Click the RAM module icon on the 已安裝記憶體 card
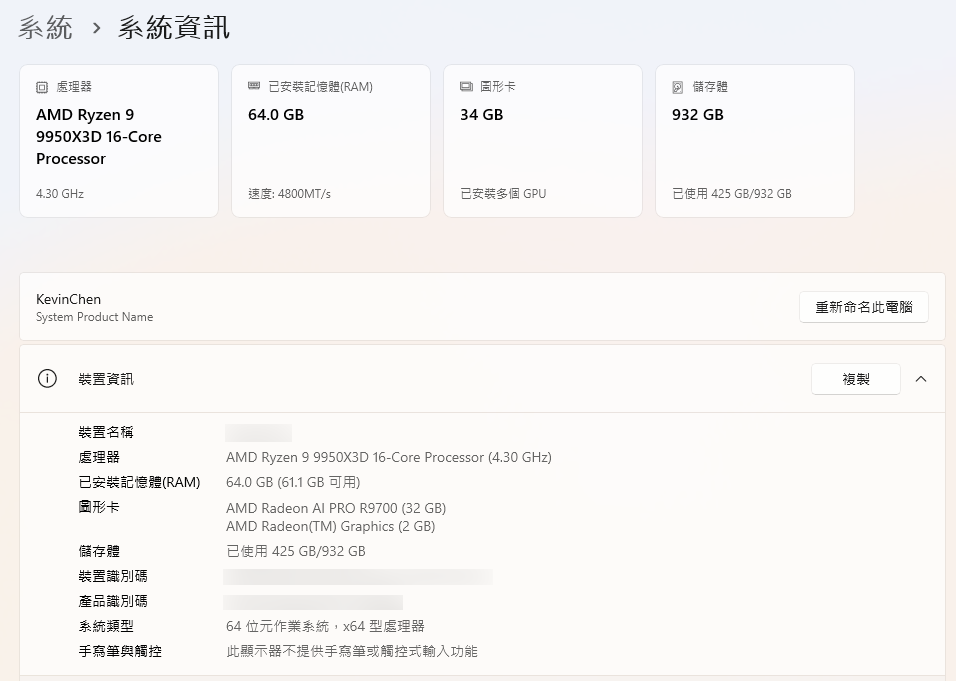Viewport: 956px width, 681px height. click(x=254, y=86)
